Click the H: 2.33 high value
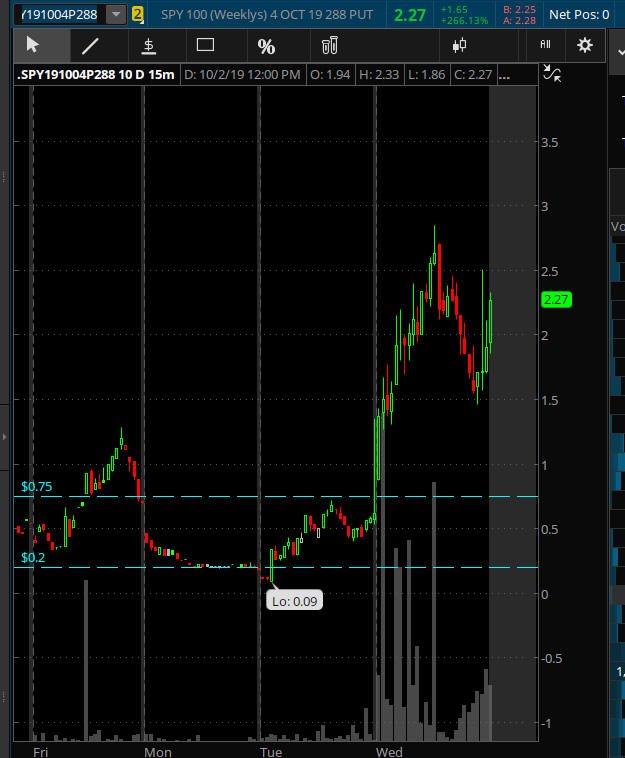625x758 pixels. click(379, 75)
